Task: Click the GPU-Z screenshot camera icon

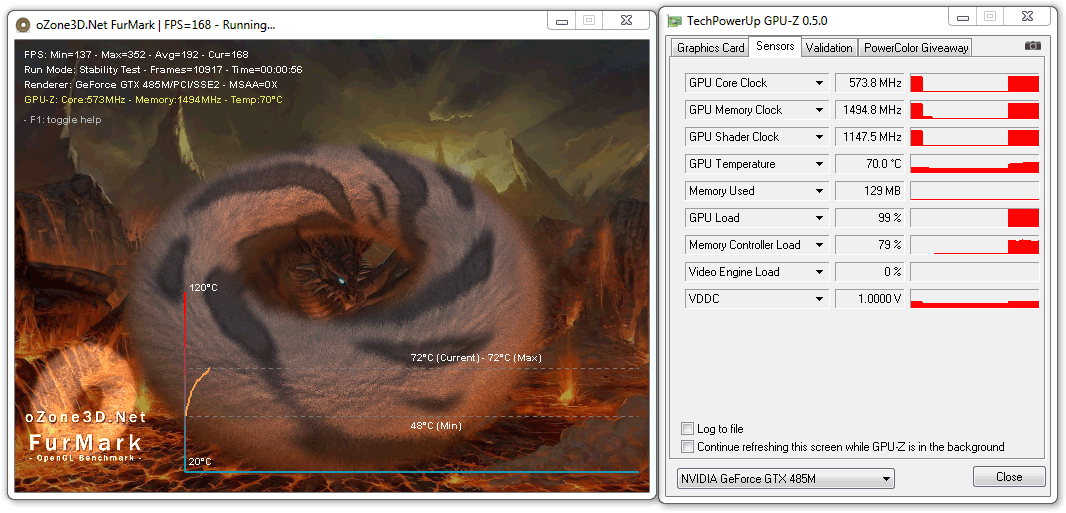Action: tap(1032, 46)
